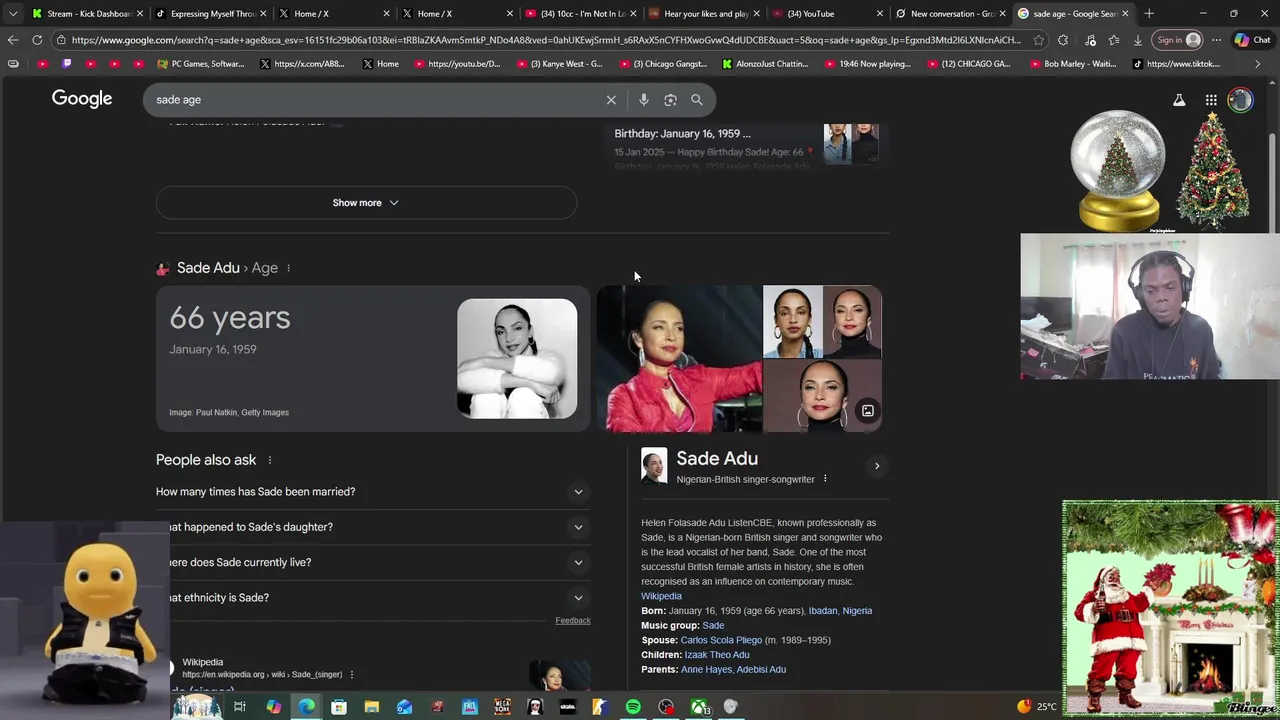Open the Kanye West bookmark
This screenshot has width=1280, height=720.
(560, 64)
